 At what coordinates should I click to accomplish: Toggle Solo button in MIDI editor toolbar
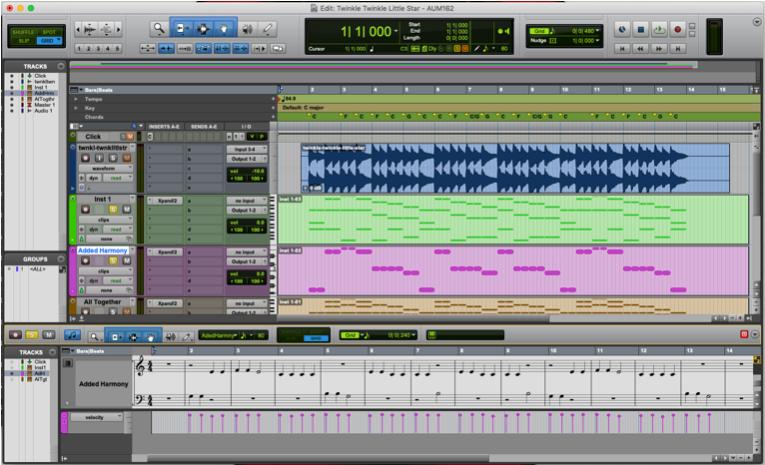tap(32, 335)
